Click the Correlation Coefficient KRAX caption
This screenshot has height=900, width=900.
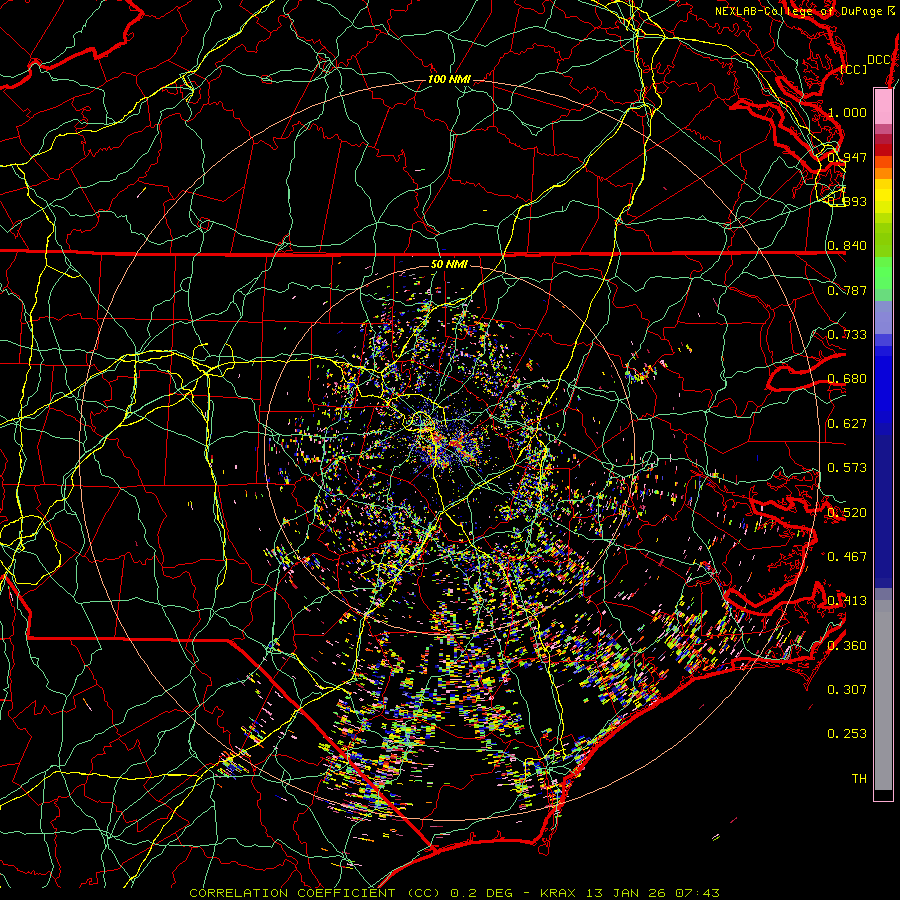(x=454, y=893)
